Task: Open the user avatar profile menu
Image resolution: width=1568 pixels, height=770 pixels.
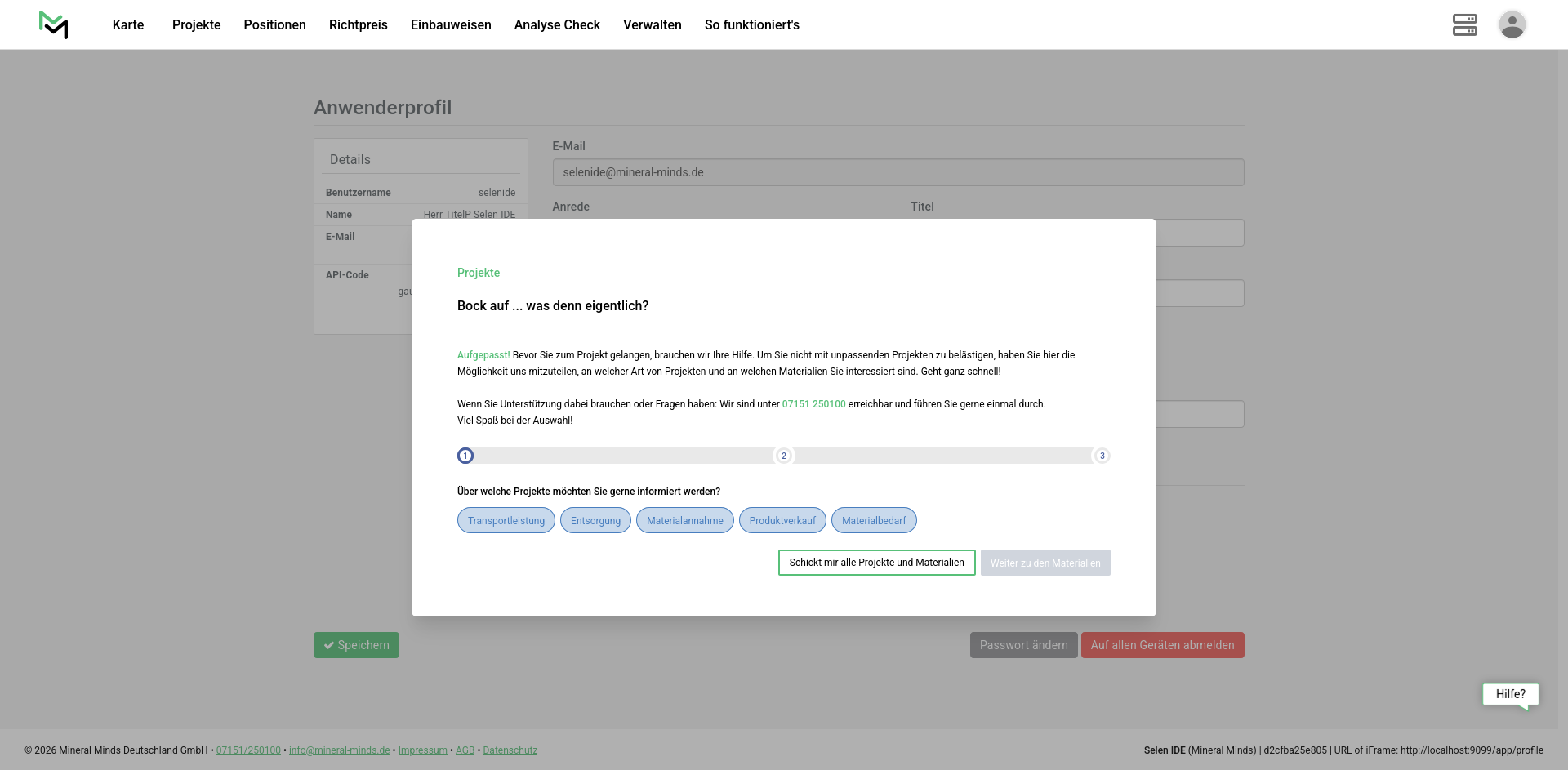Action: click(x=1512, y=24)
